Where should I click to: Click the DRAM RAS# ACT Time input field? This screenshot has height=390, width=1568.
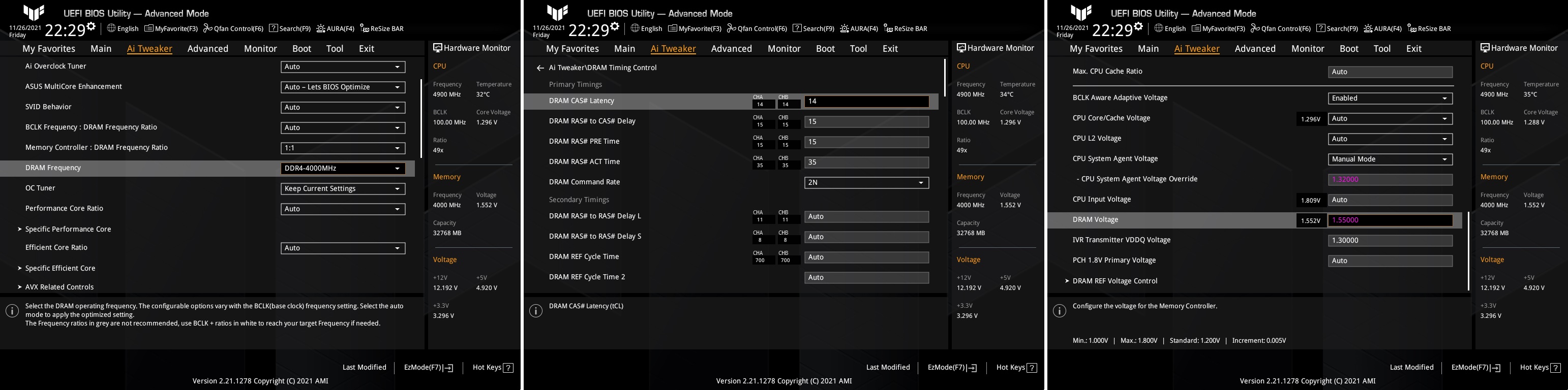(866, 162)
